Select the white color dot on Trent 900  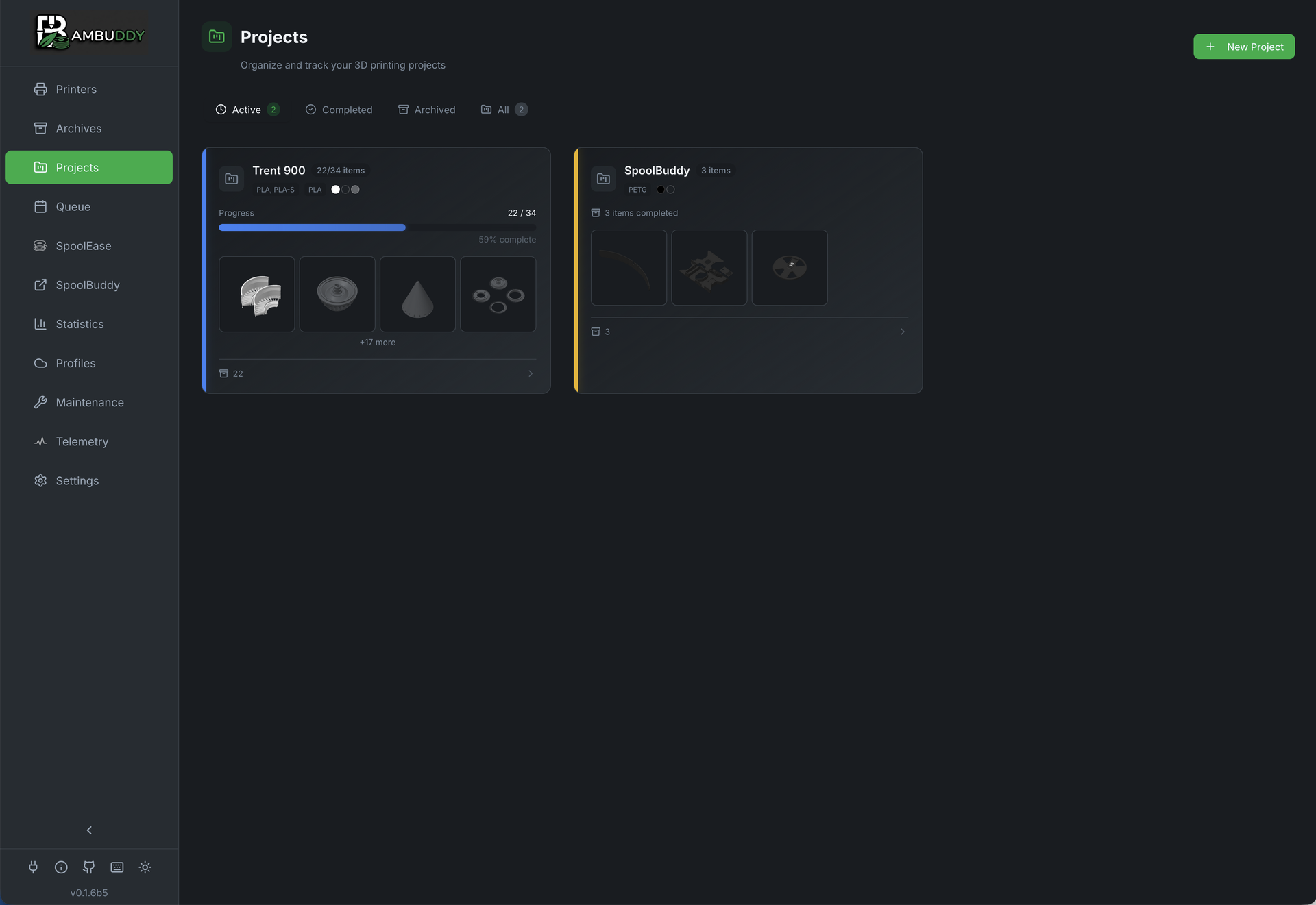pyautogui.click(x=334, y=189)
